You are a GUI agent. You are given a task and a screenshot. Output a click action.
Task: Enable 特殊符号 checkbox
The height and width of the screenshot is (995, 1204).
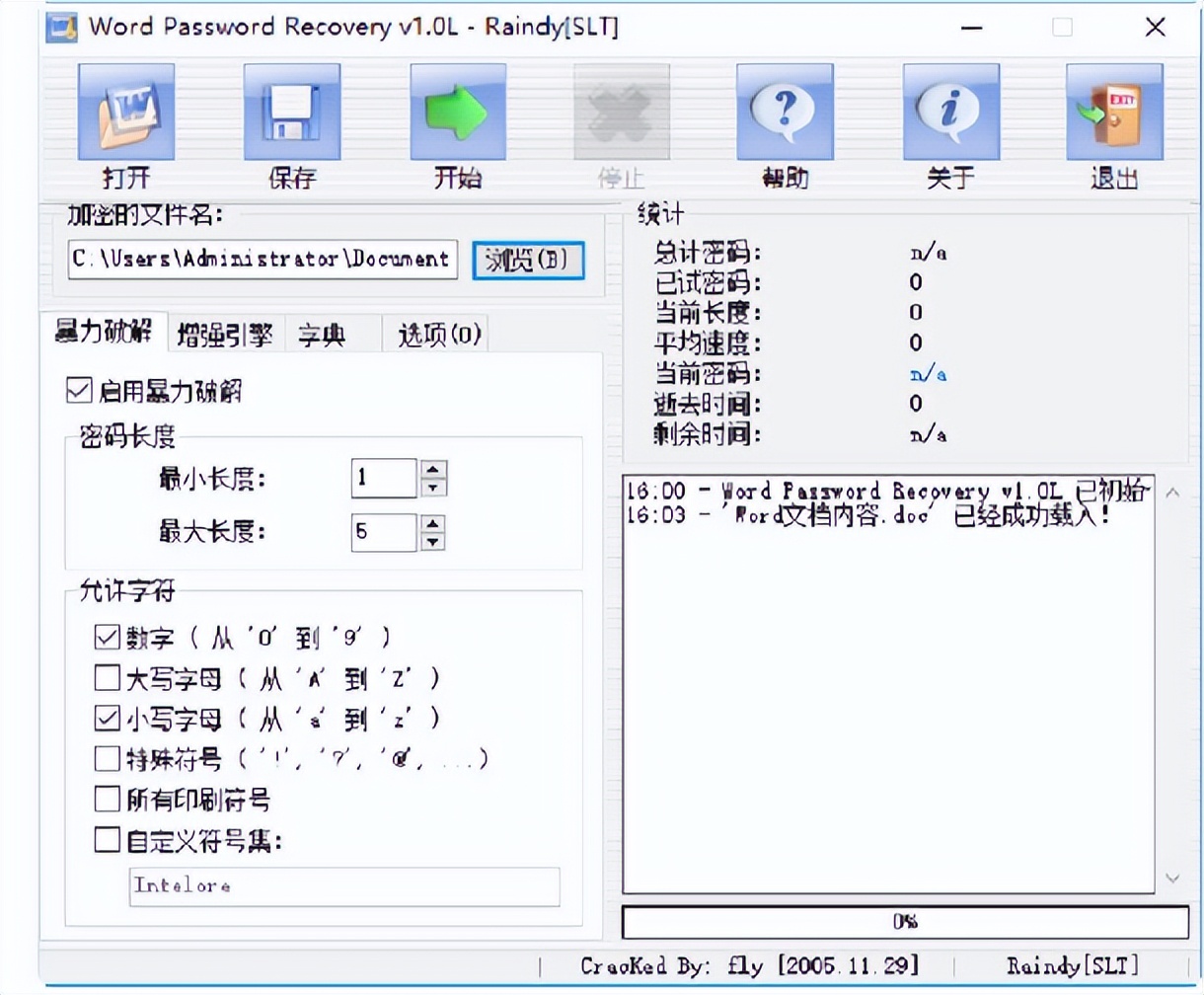(107, 758)
